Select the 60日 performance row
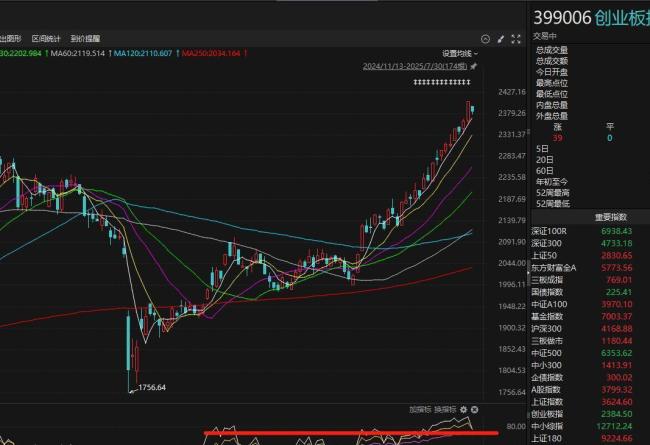 point(593,170)
